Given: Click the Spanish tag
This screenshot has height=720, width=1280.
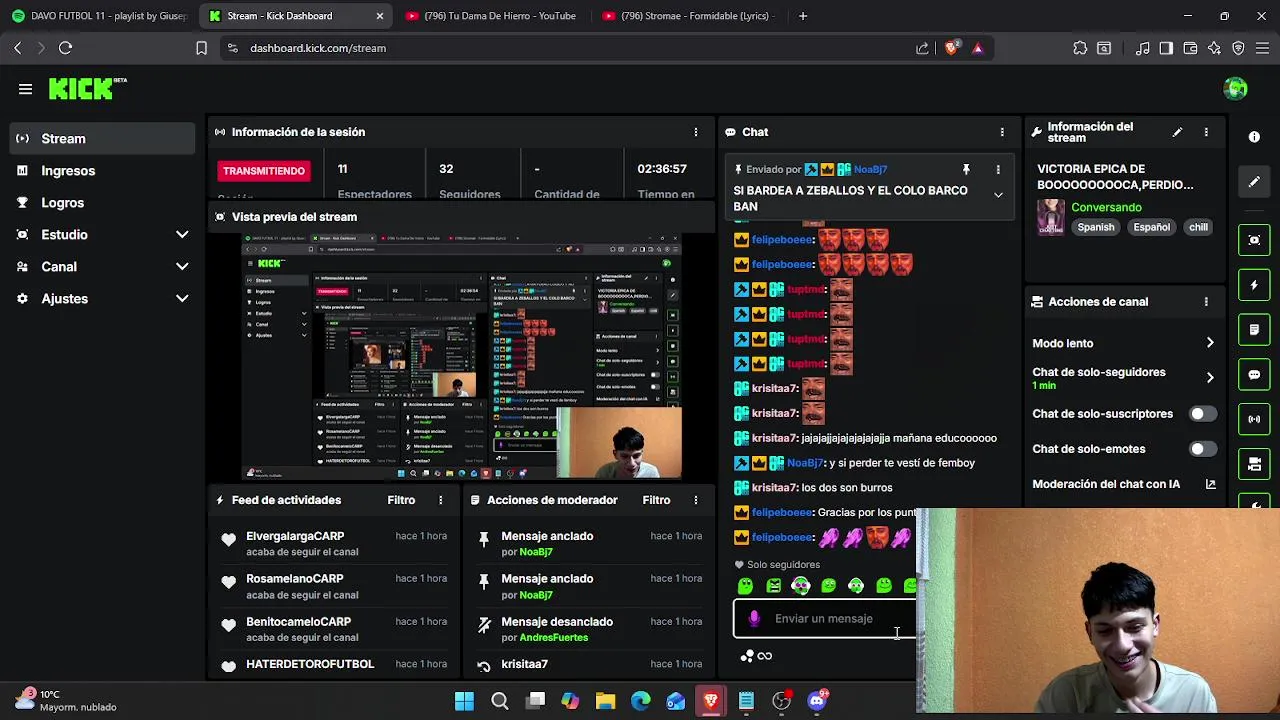Looking at the screenshot, I should [1096, 227].
